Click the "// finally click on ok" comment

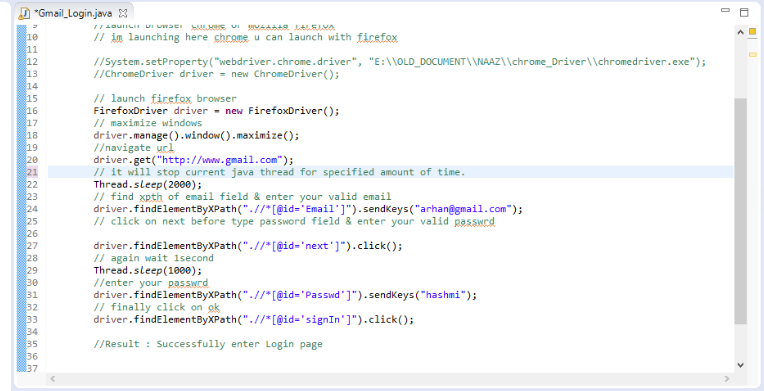coord(156,307)
